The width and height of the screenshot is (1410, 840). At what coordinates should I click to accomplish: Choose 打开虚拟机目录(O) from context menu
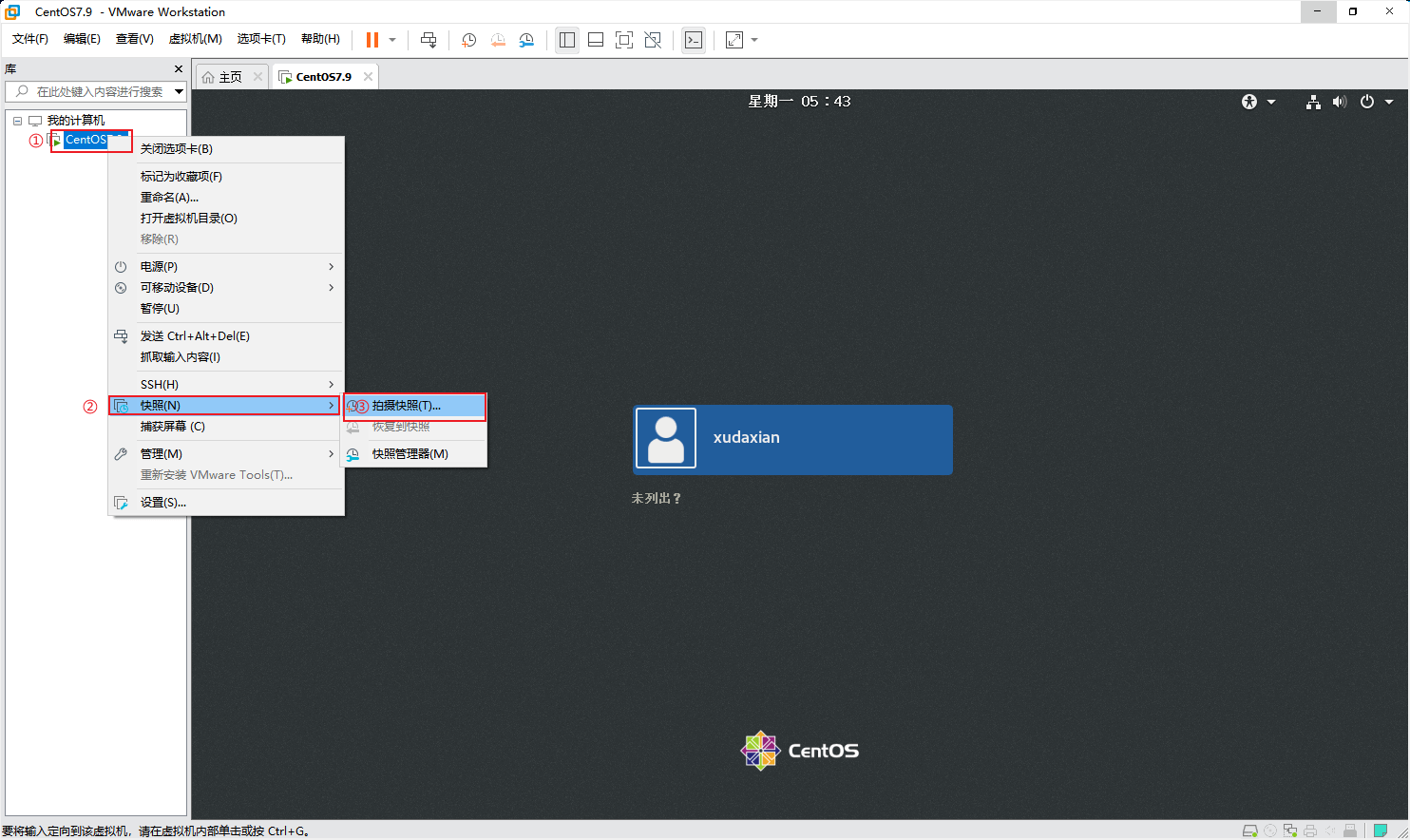[226, 219]
